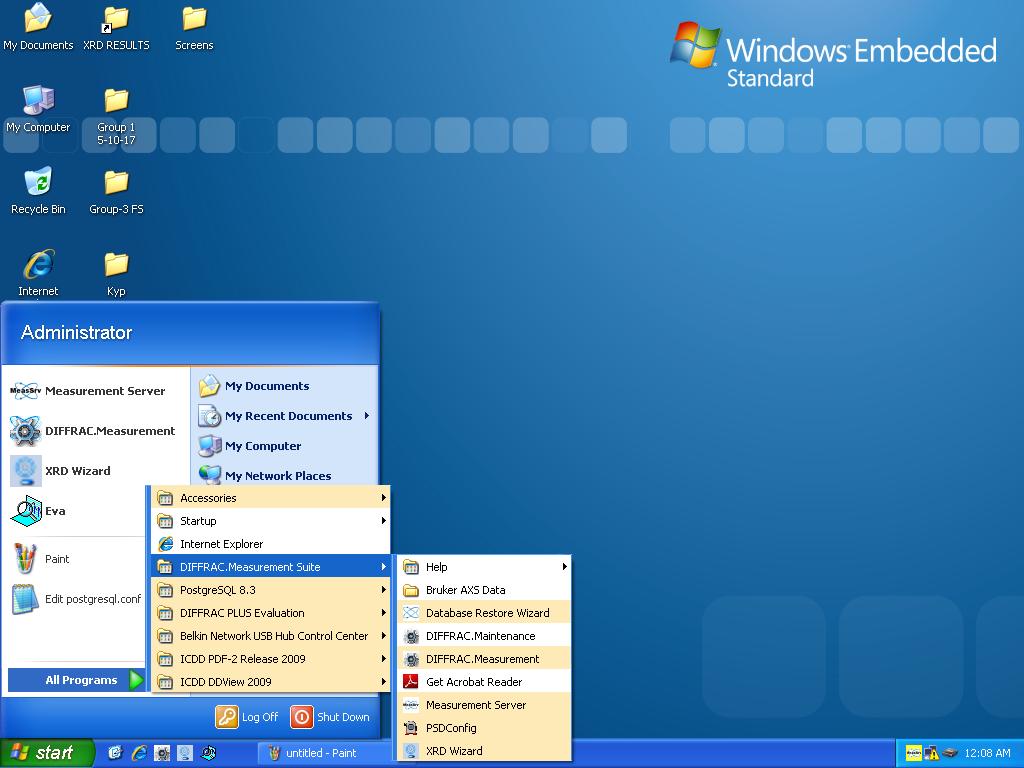
Task: Open the Group-3 FS desktop folder
Action: pos(116,191)
